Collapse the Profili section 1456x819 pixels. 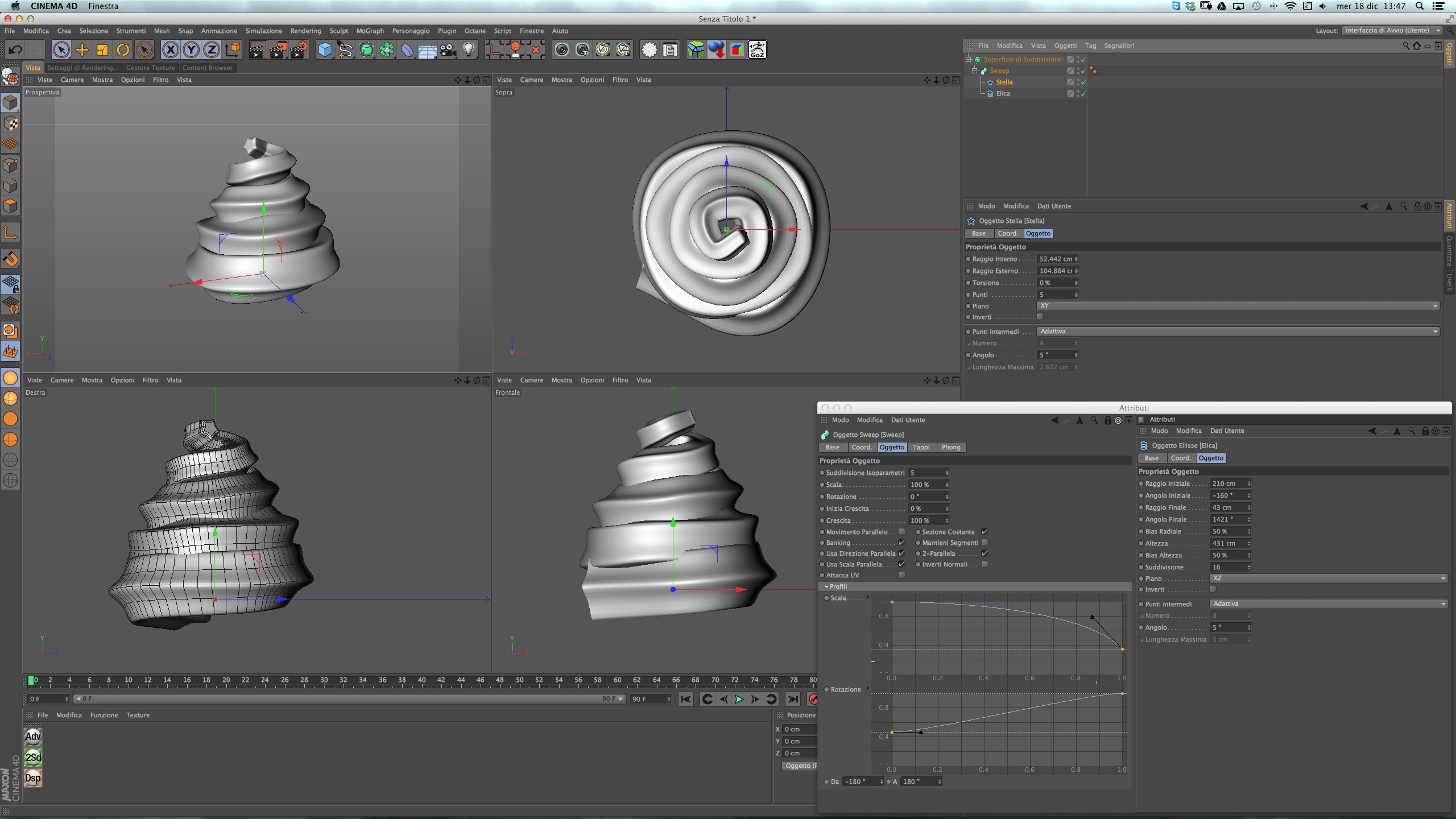click(x=826, y=586)
